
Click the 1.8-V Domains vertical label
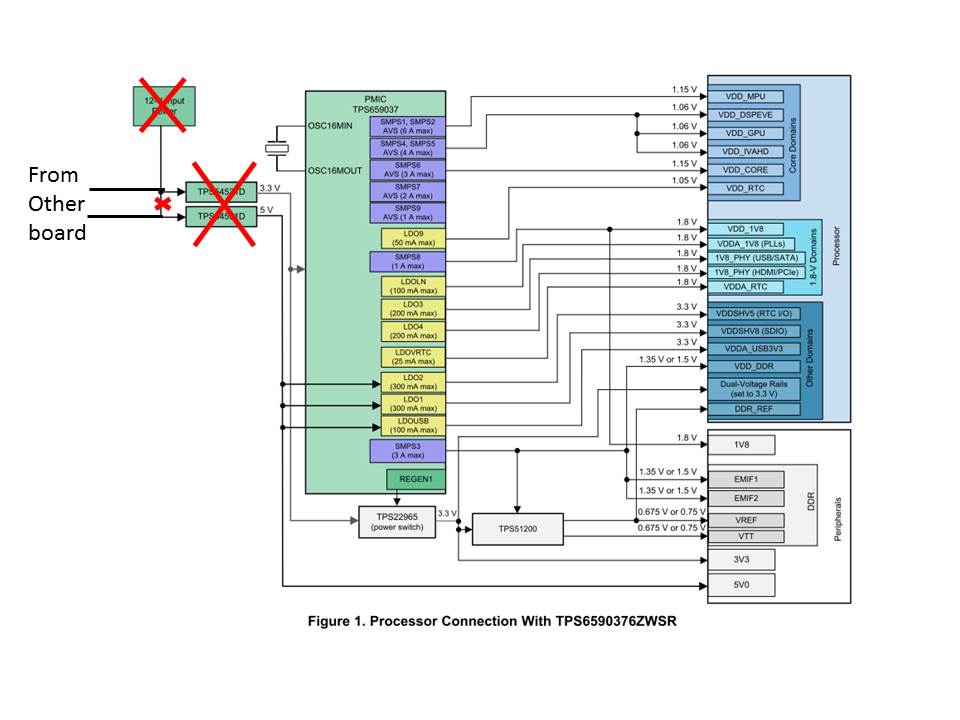(x=813, y=257)
